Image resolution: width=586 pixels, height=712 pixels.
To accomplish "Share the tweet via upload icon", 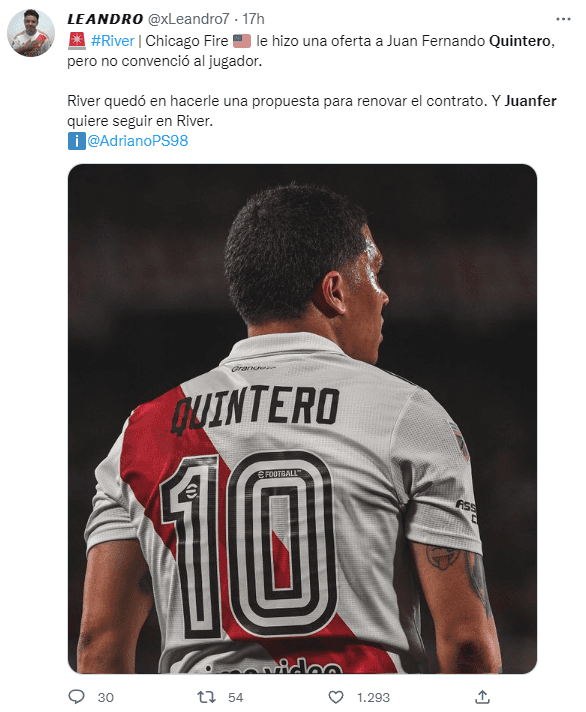I will point(482,697).
